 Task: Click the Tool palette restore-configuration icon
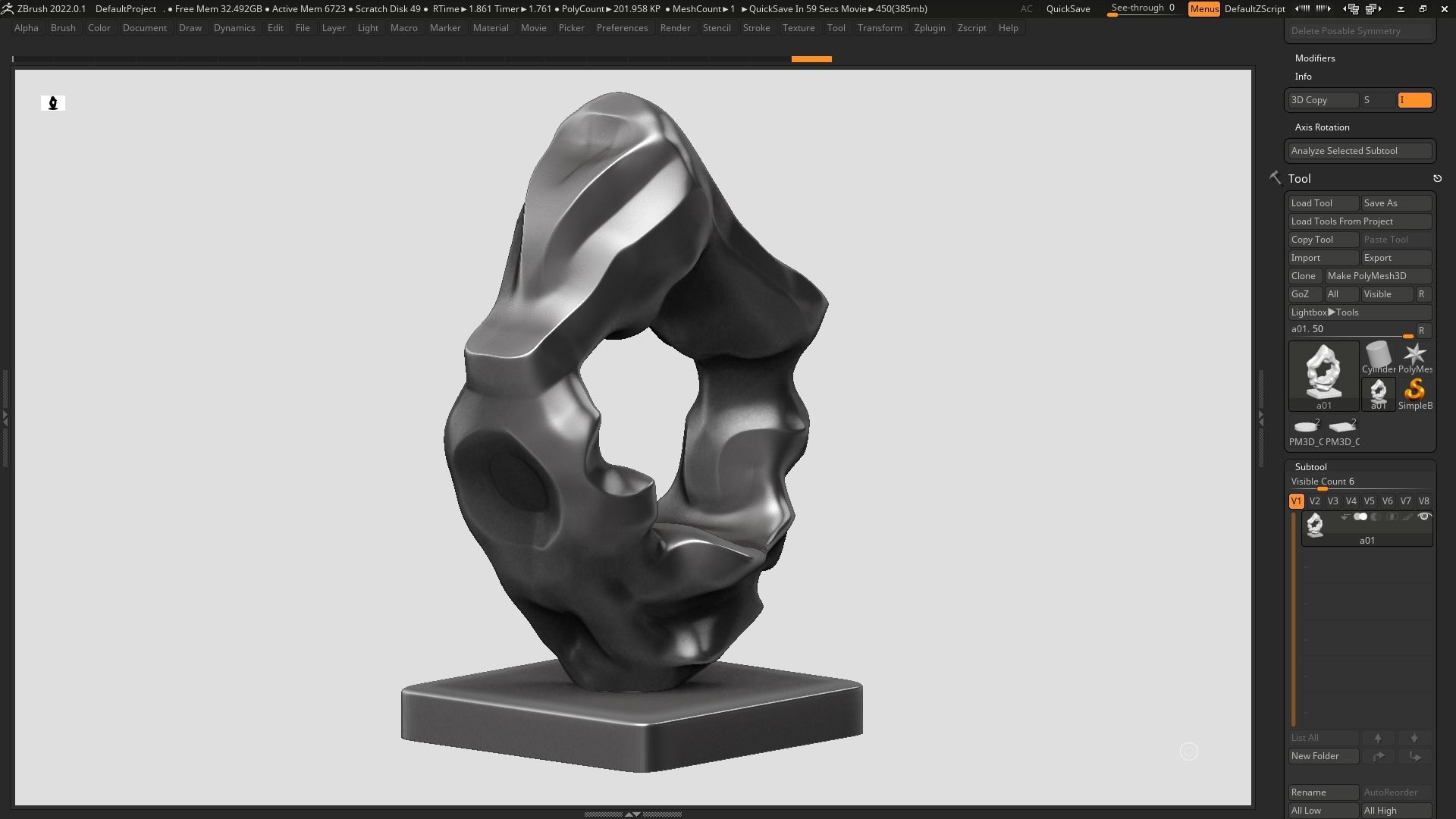pos(1437,179)
